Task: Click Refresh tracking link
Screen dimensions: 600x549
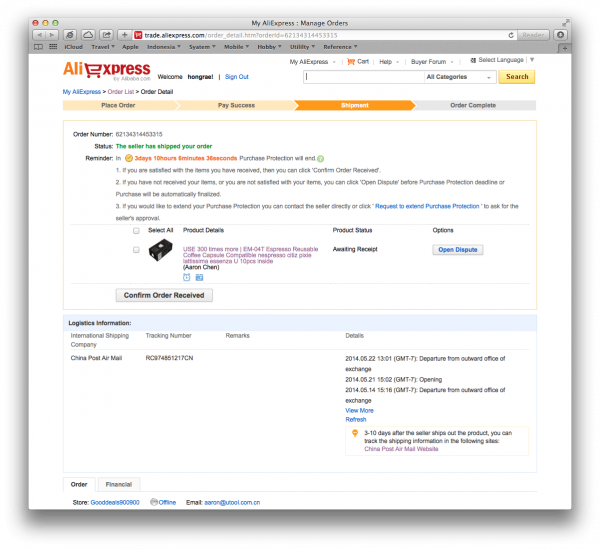Action: (356, 419)
